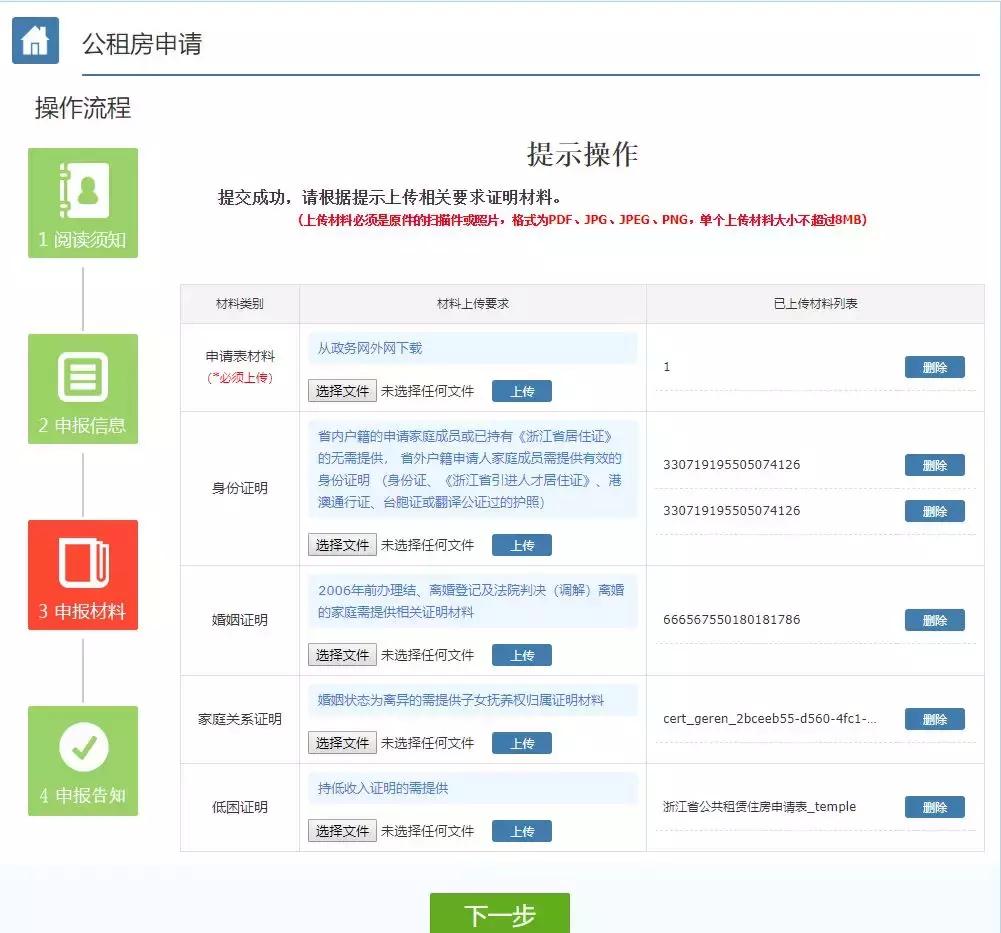1001x933 pixels.
Task: Click 选择文件 in the 低困证明 row
Action: click(x=341, y=830)
